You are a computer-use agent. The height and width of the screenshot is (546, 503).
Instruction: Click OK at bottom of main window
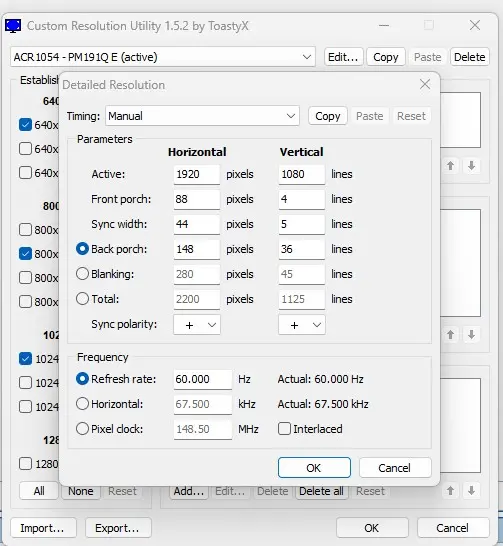(x=372, y=528)
